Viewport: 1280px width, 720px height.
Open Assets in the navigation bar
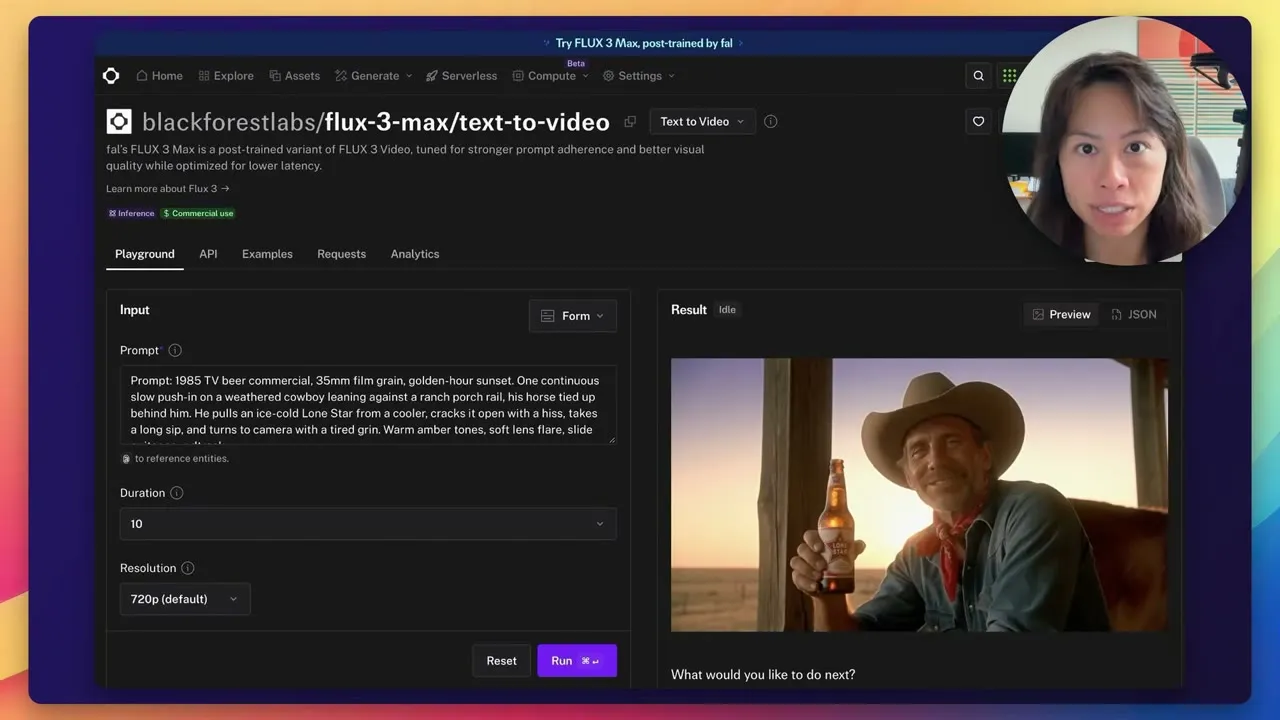coord(295,76)
